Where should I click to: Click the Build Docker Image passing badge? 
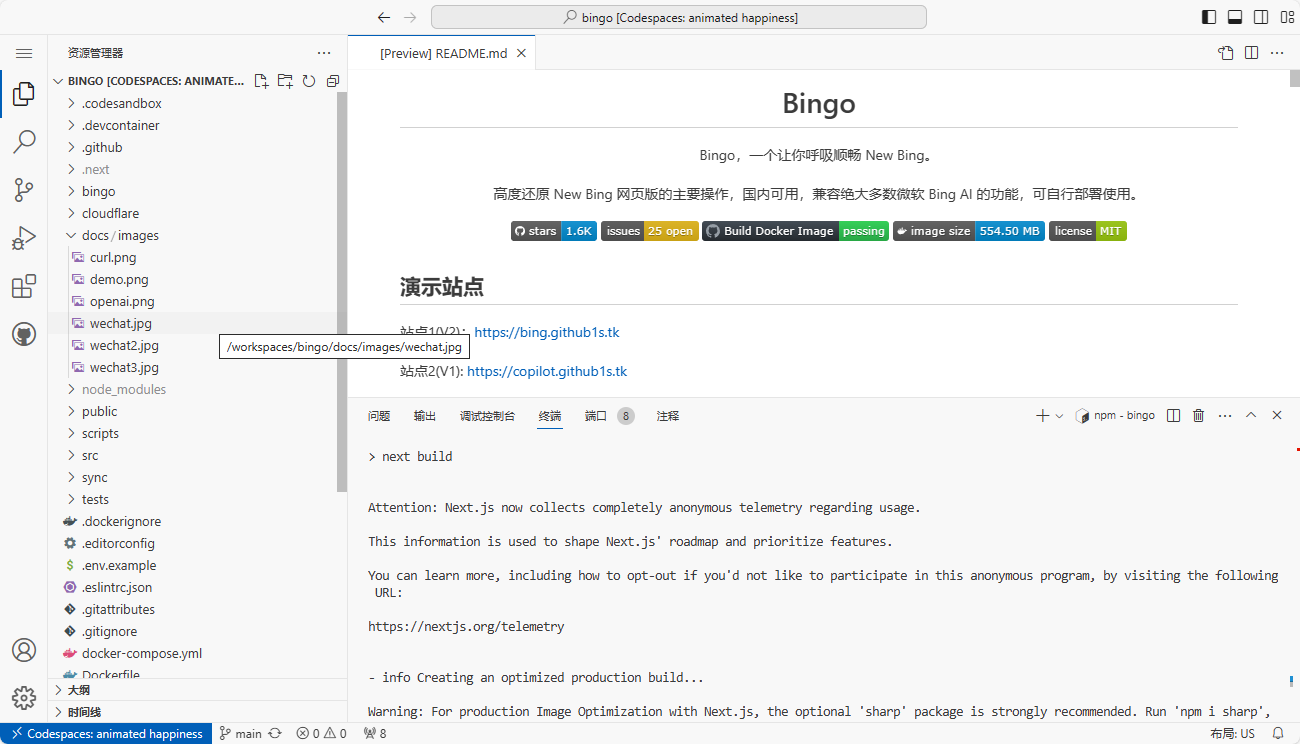pyautogui.click(x=795, y=231)
